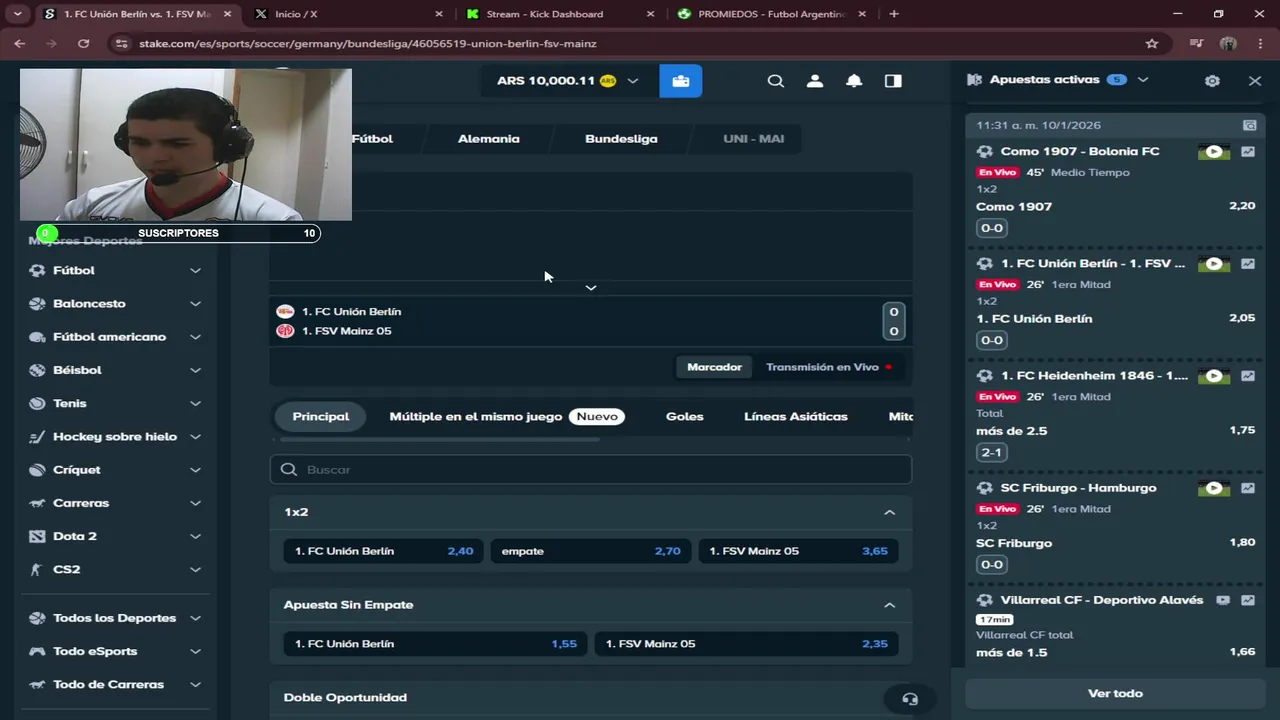Go to Bundesliga breadcrumb

[621, 139]
